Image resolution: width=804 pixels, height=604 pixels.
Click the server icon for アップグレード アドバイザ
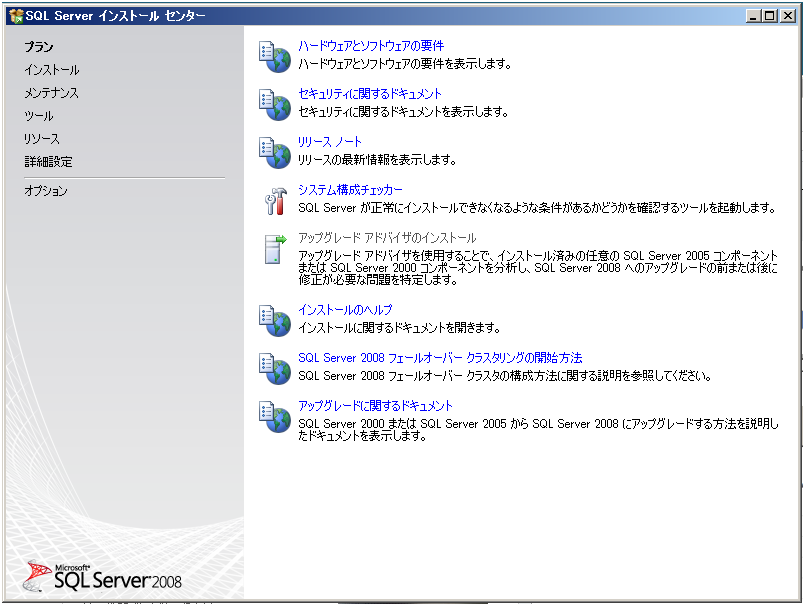(x=275, y=249)
